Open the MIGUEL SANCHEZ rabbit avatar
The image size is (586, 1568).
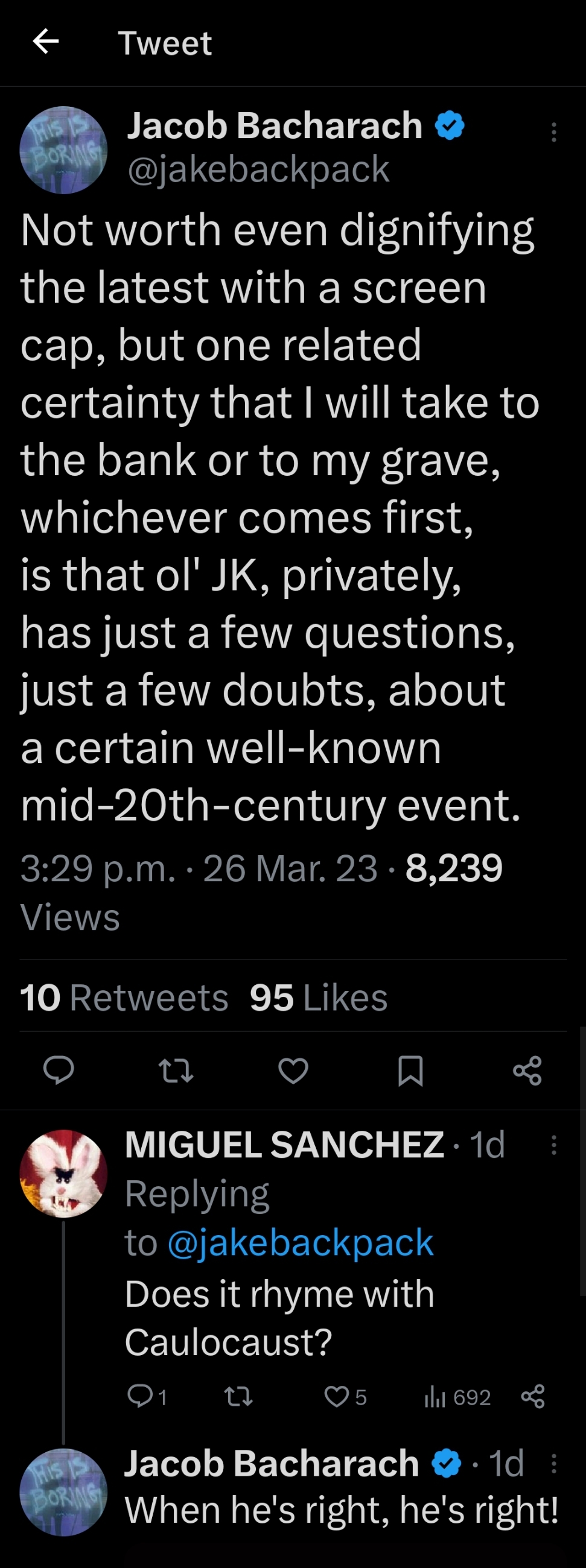point(63,1173)
